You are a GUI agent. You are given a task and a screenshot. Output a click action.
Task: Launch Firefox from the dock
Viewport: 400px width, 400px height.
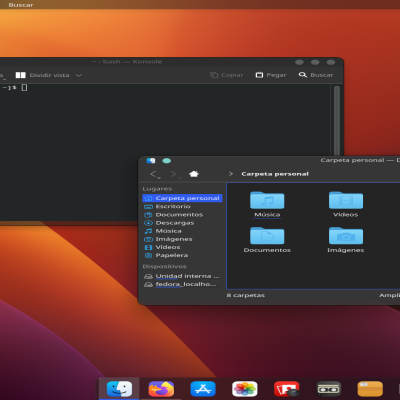(x=161, y=389)
